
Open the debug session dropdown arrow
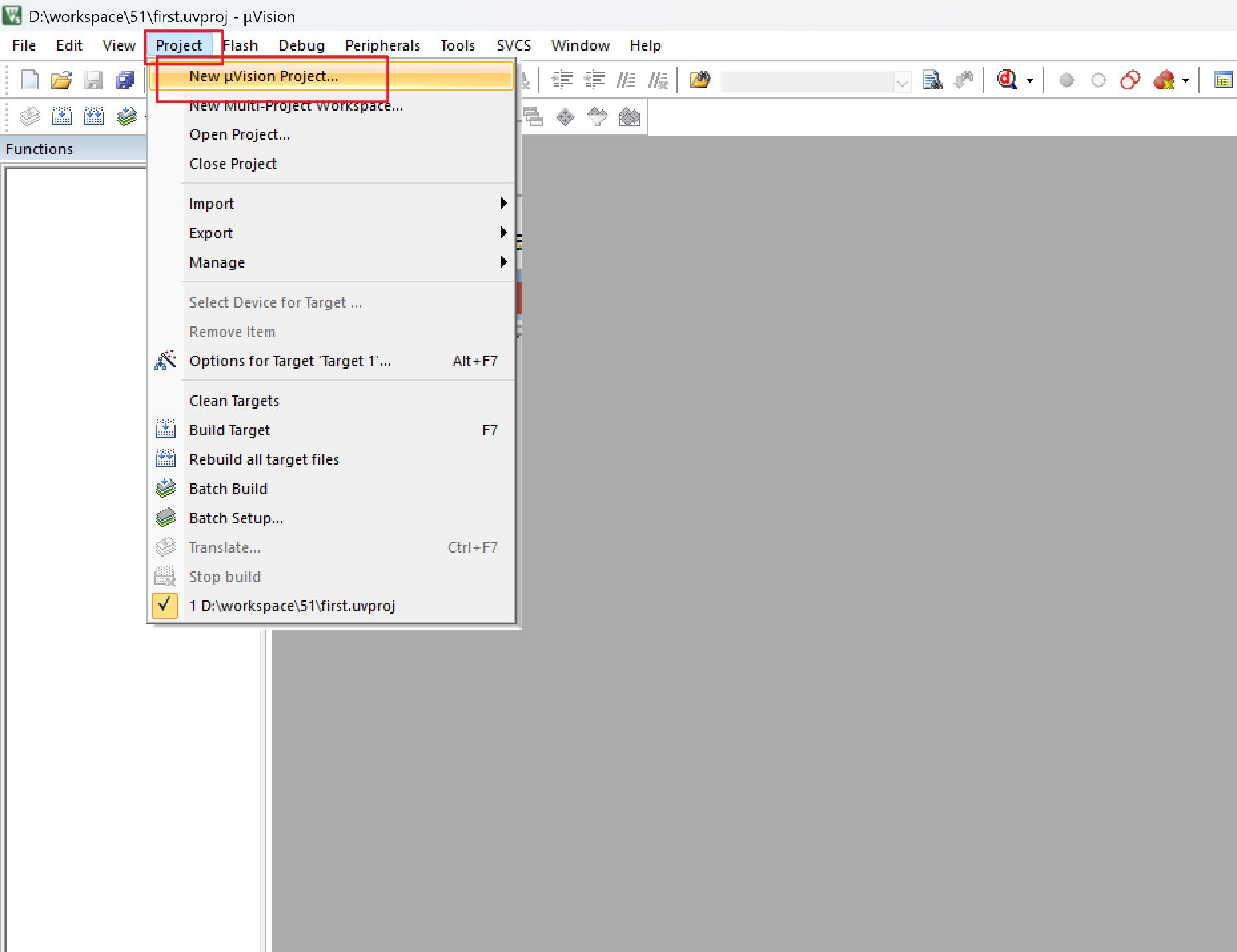[1030, 81]
